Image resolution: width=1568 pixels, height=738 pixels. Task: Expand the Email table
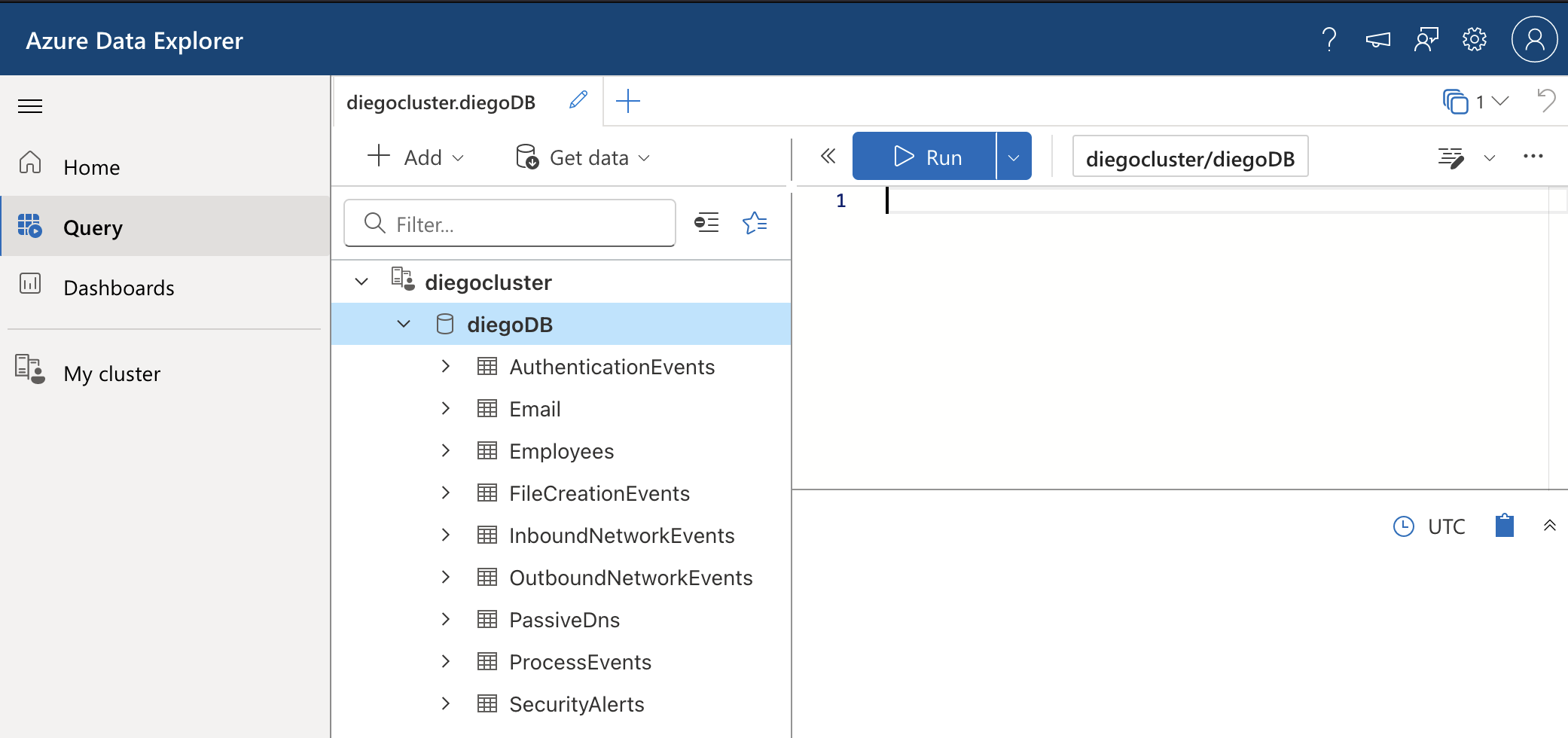click(x=446, y=408)
